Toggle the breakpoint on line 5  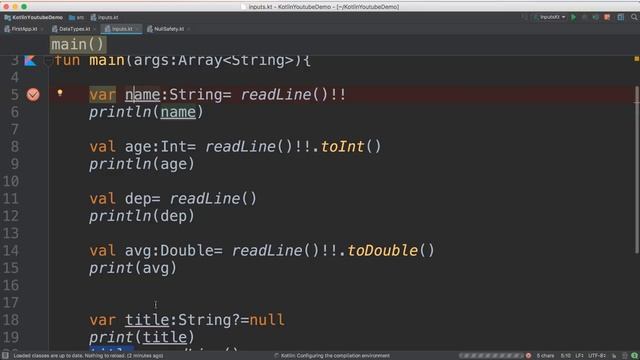coord(33,95)
